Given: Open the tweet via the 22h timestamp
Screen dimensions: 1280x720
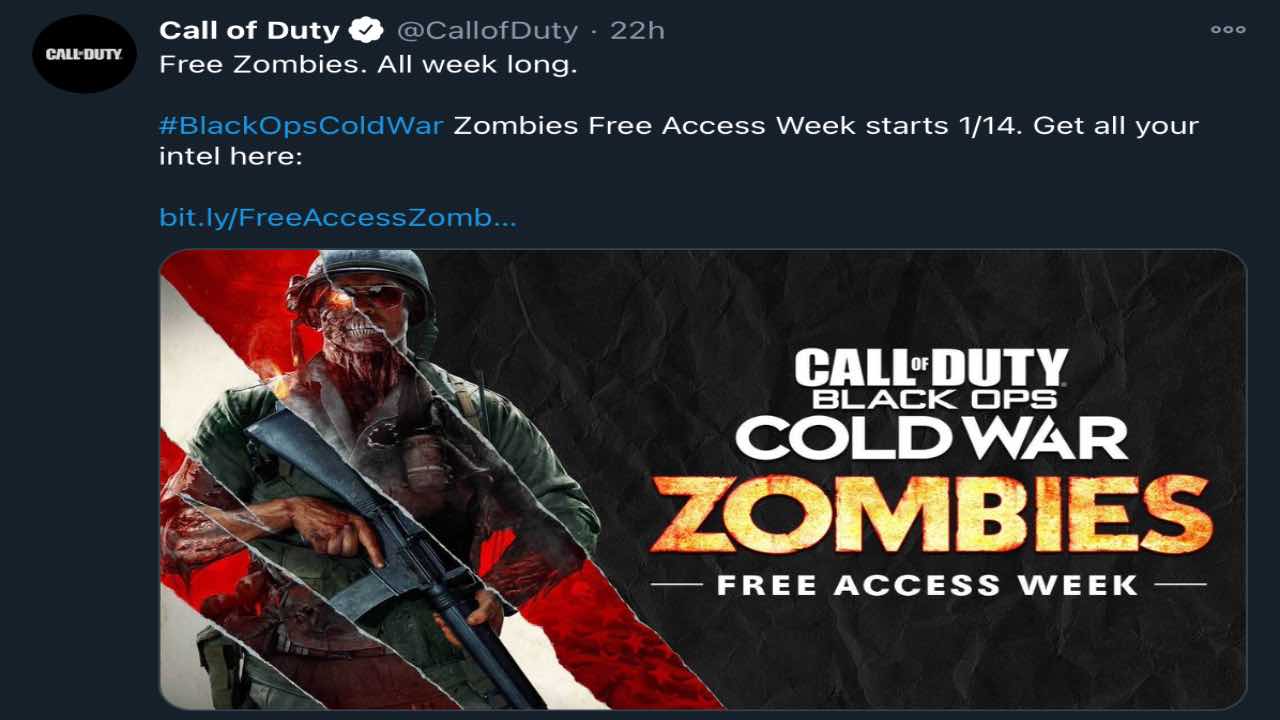Looking at the screenshot, I should click(x=637, y=30).
